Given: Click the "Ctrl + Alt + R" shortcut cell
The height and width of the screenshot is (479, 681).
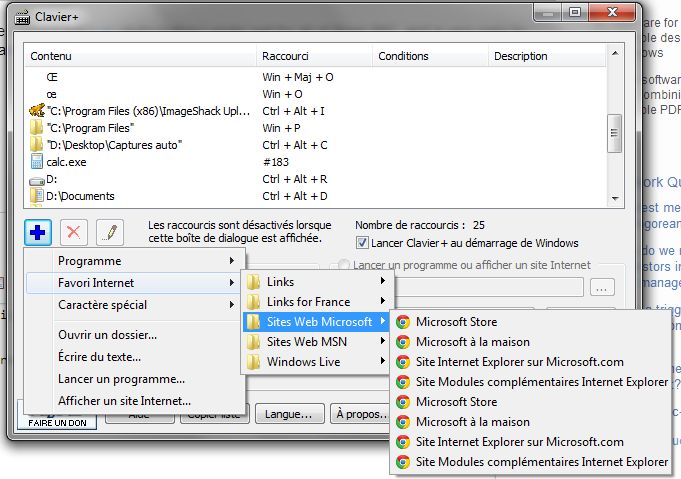Looking at the screenshot, I should [x=295, y=179].
